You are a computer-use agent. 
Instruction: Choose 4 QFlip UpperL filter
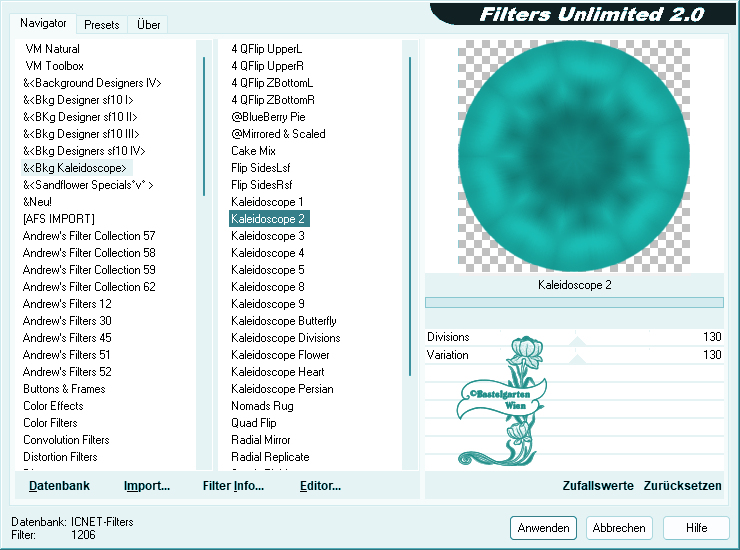266,49
